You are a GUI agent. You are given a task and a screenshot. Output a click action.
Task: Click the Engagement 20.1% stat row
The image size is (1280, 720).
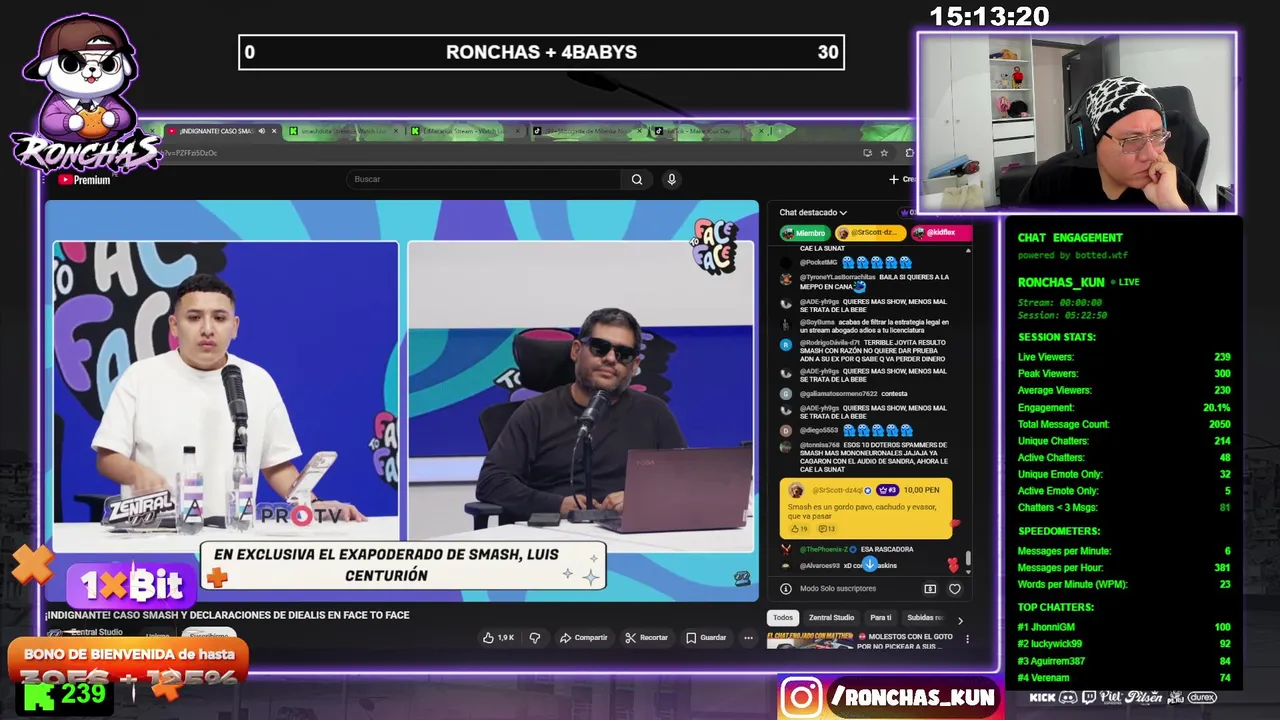(1124, 408)
